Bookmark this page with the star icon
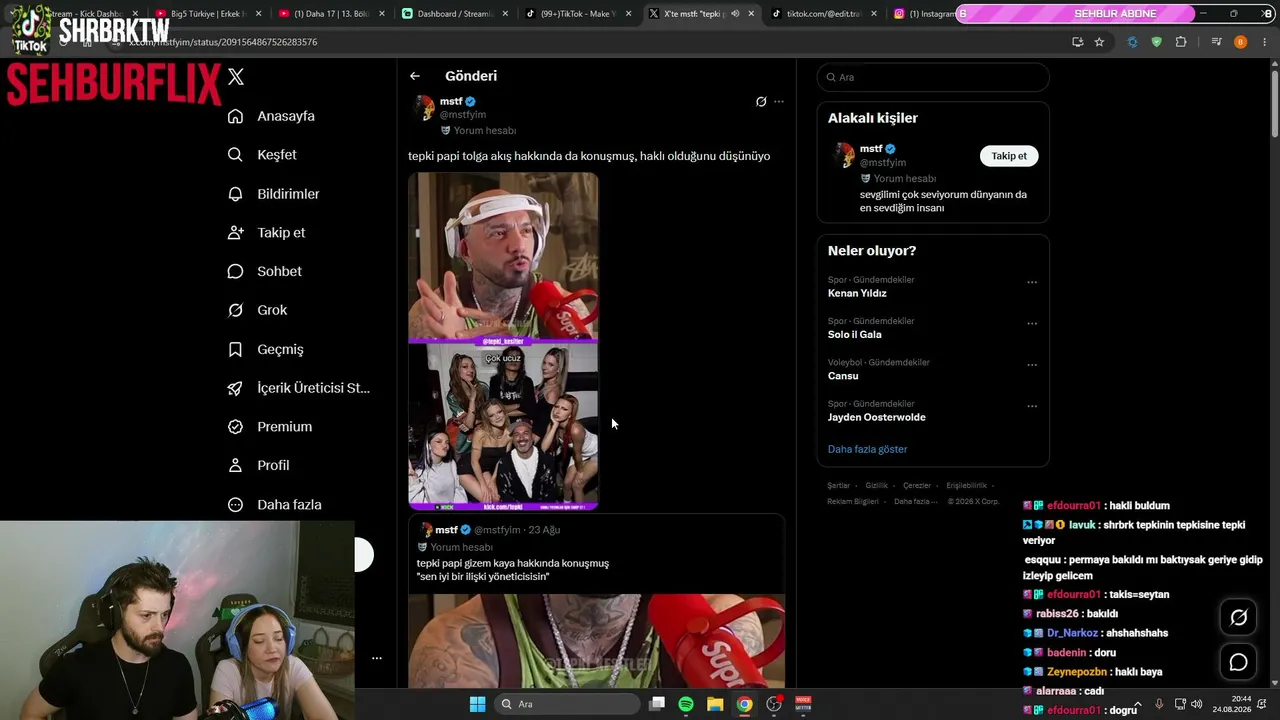 (x=1099, y=42)
